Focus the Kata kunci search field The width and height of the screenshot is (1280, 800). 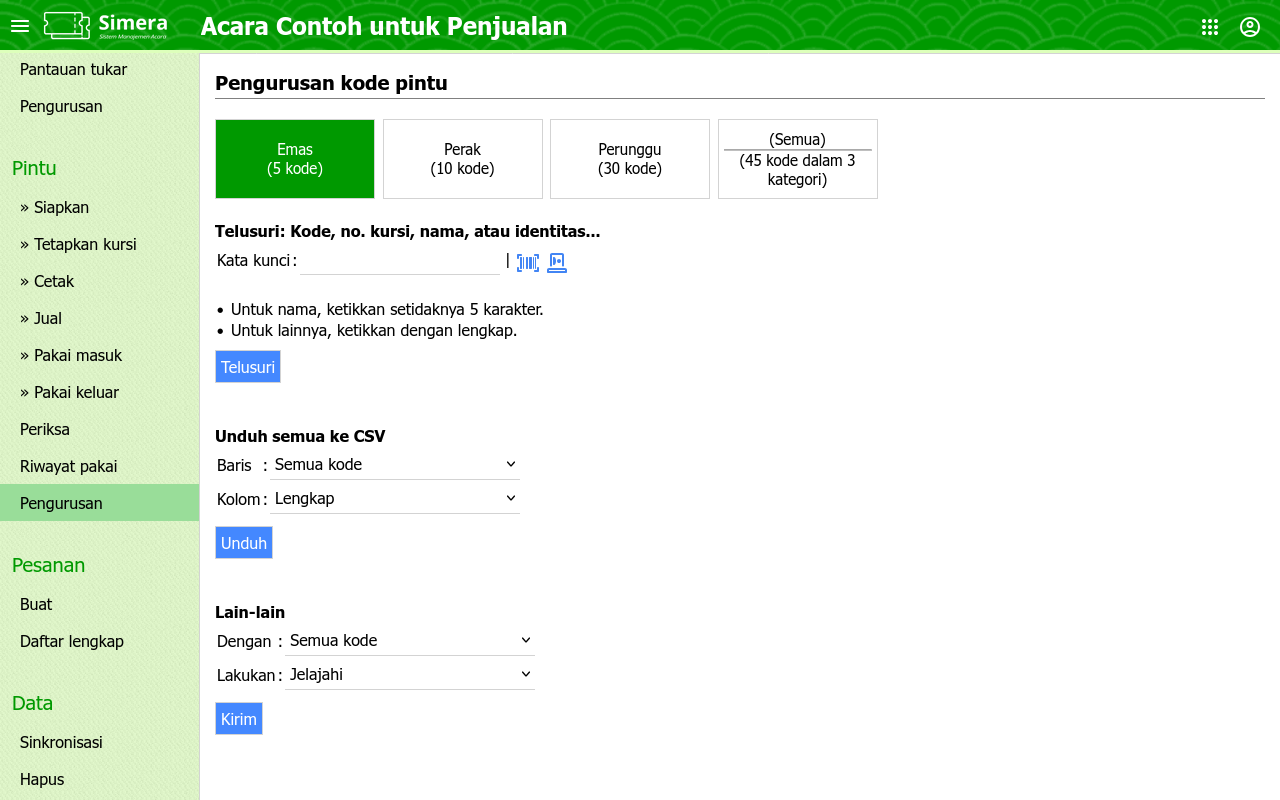400,261
